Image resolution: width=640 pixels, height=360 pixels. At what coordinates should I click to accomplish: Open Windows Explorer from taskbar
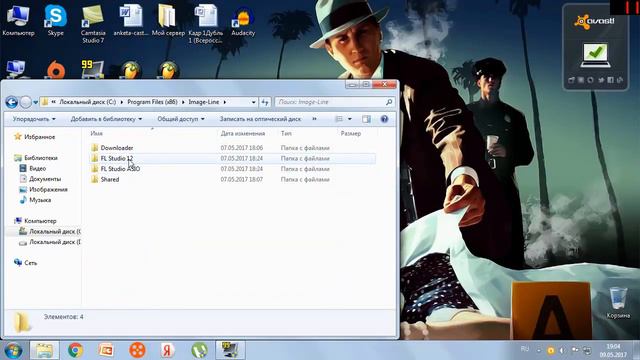tap(44, 350)
